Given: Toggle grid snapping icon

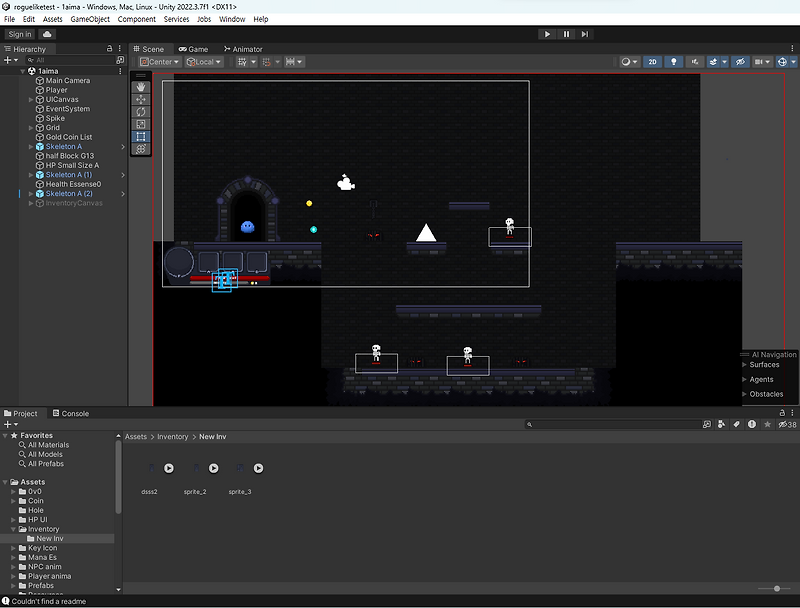Looking at the screenshot, I should (x=266, y=62).
